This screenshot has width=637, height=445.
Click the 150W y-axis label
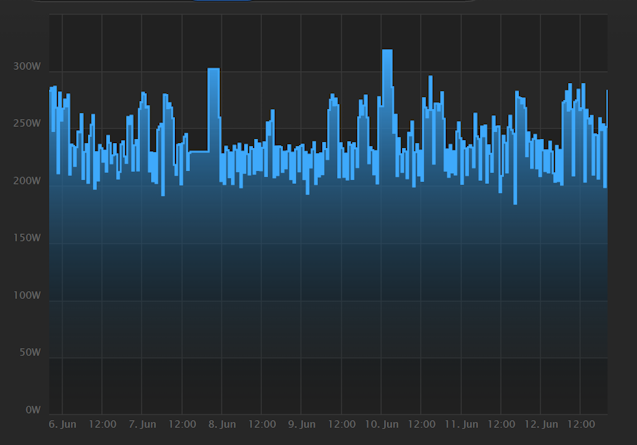pyautogui.click(x=27, y=238)
